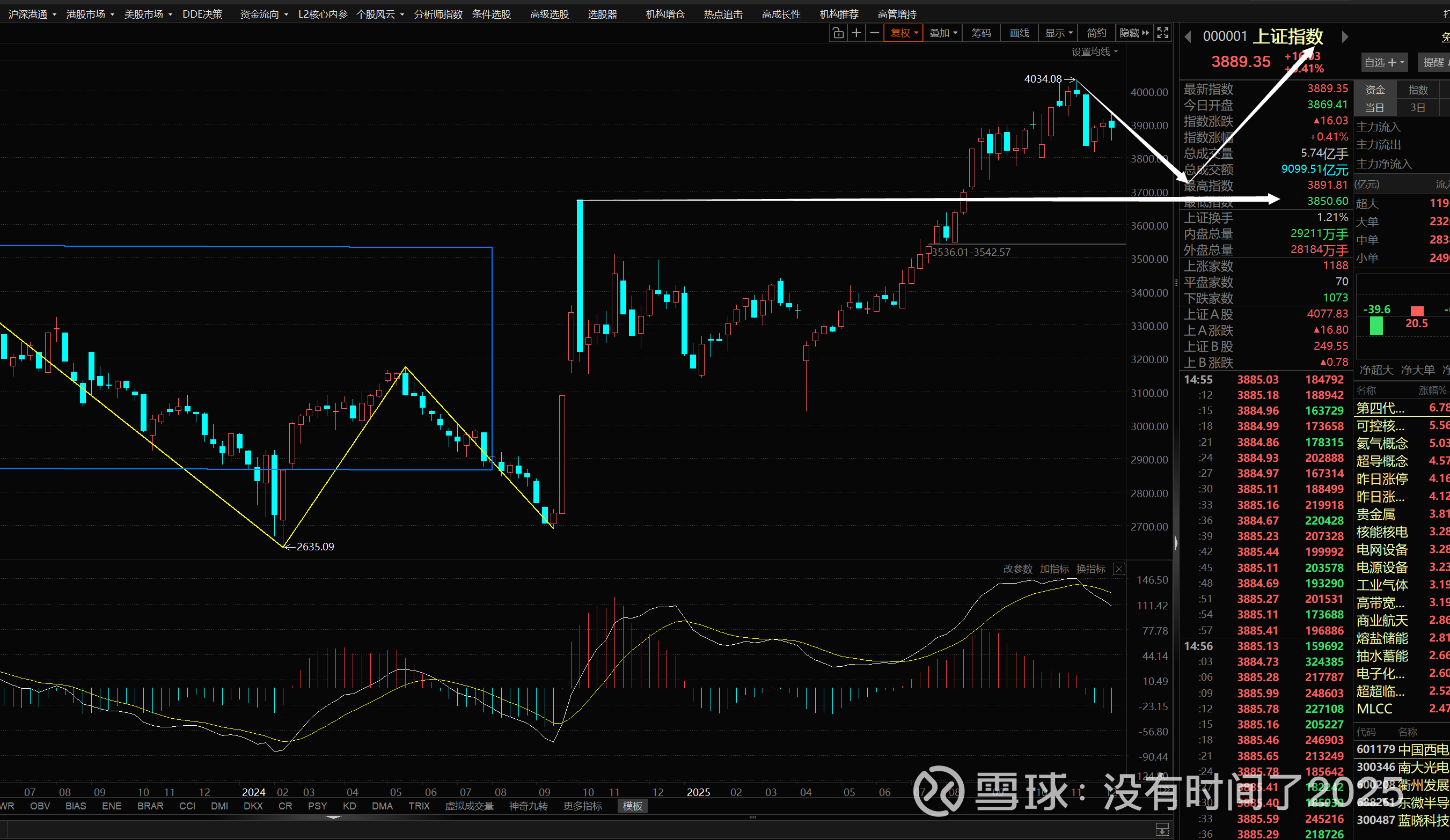Screen dimensions: 1450x840
Task: Click the 换指标 button
Action: pyautogui.click(x=1090, y=569)
